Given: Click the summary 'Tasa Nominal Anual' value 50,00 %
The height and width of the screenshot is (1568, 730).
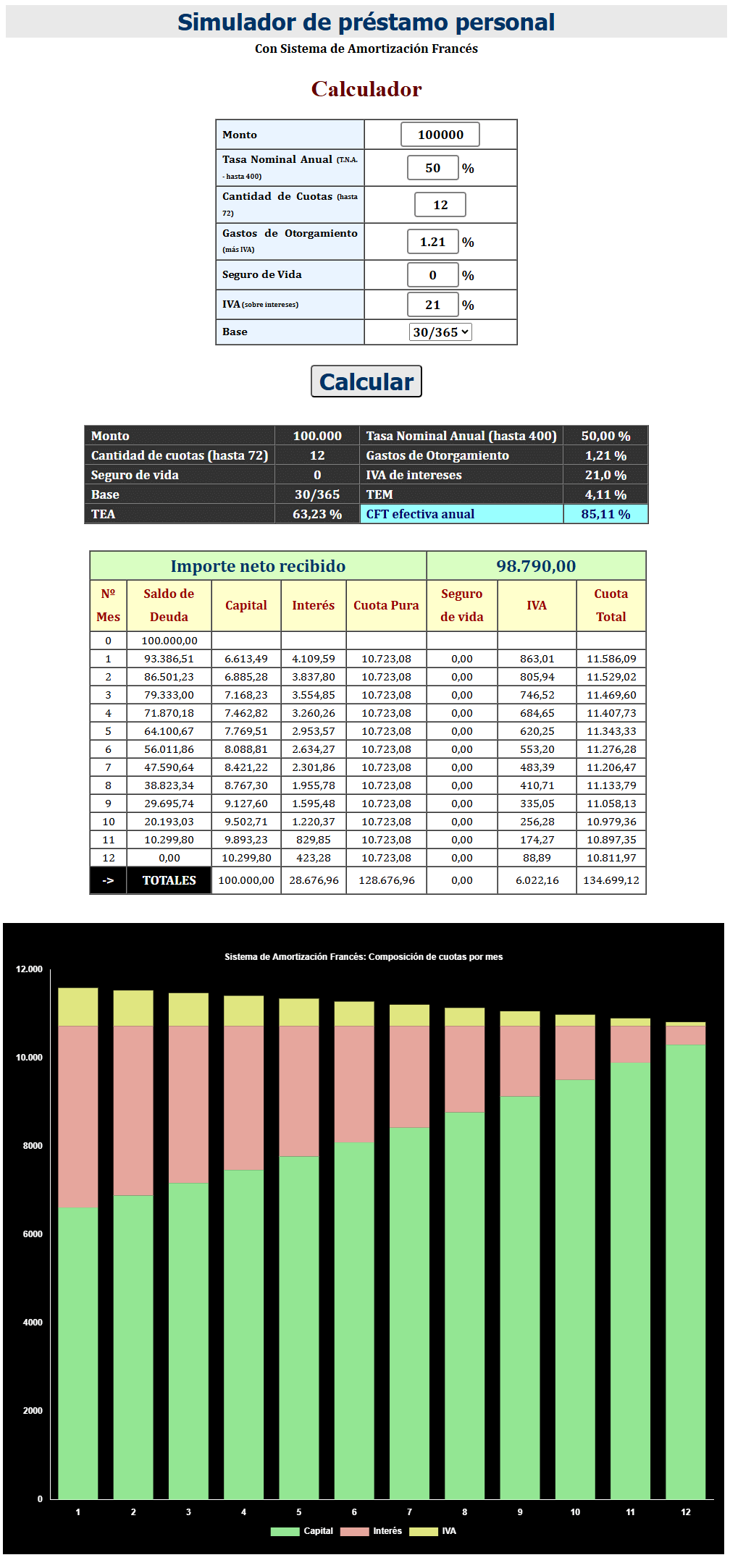Looking at the screenshot, I should coord(605,436).
